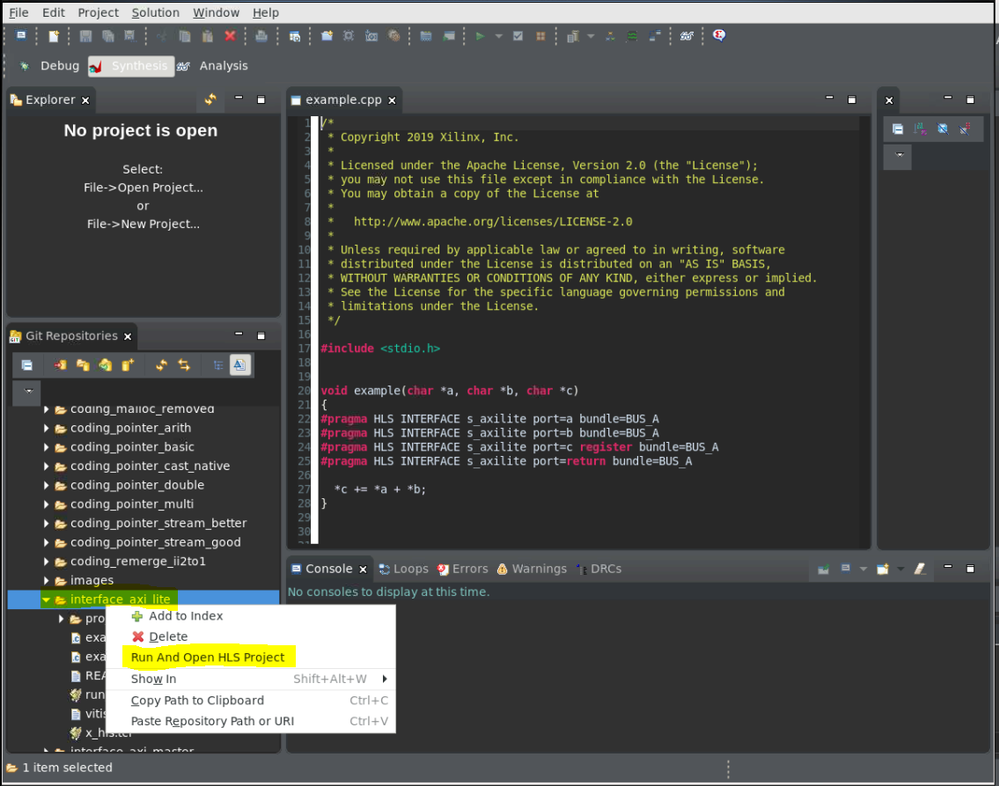Open the run dropdown arrow next to play icon

click(x=498, y=37)
